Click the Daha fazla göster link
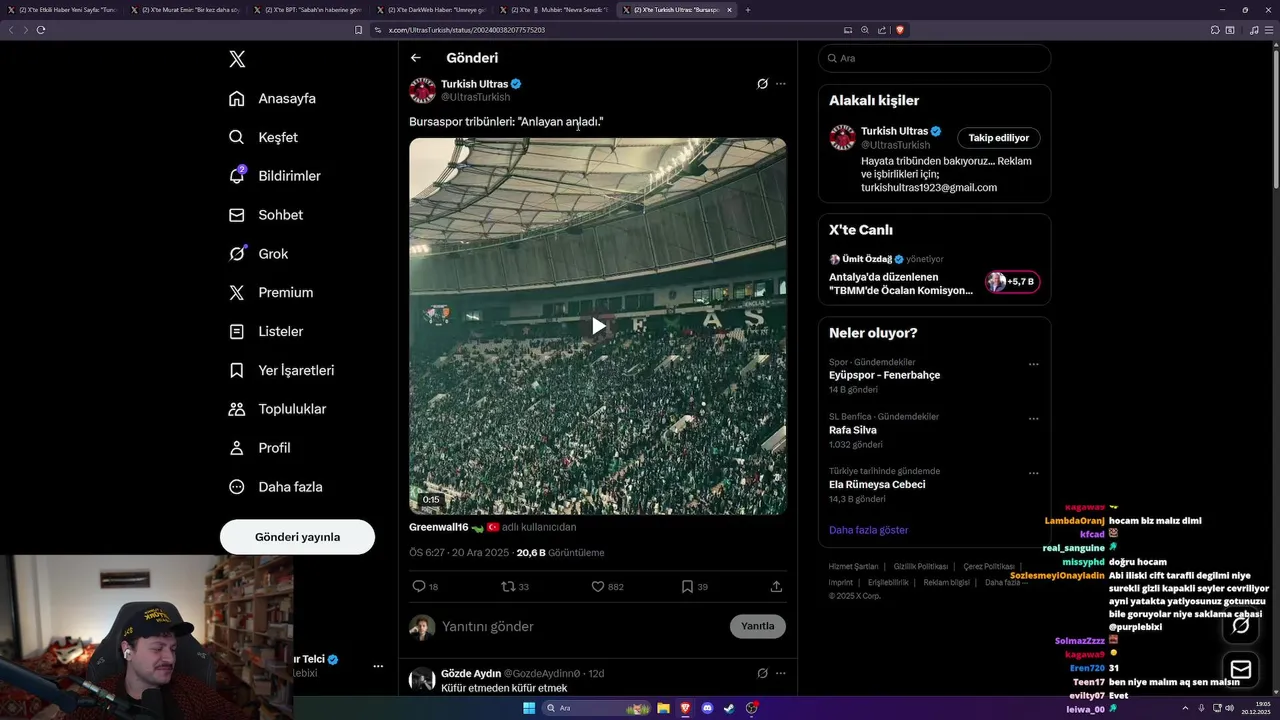1280x720 pixels. click(868, 530)
